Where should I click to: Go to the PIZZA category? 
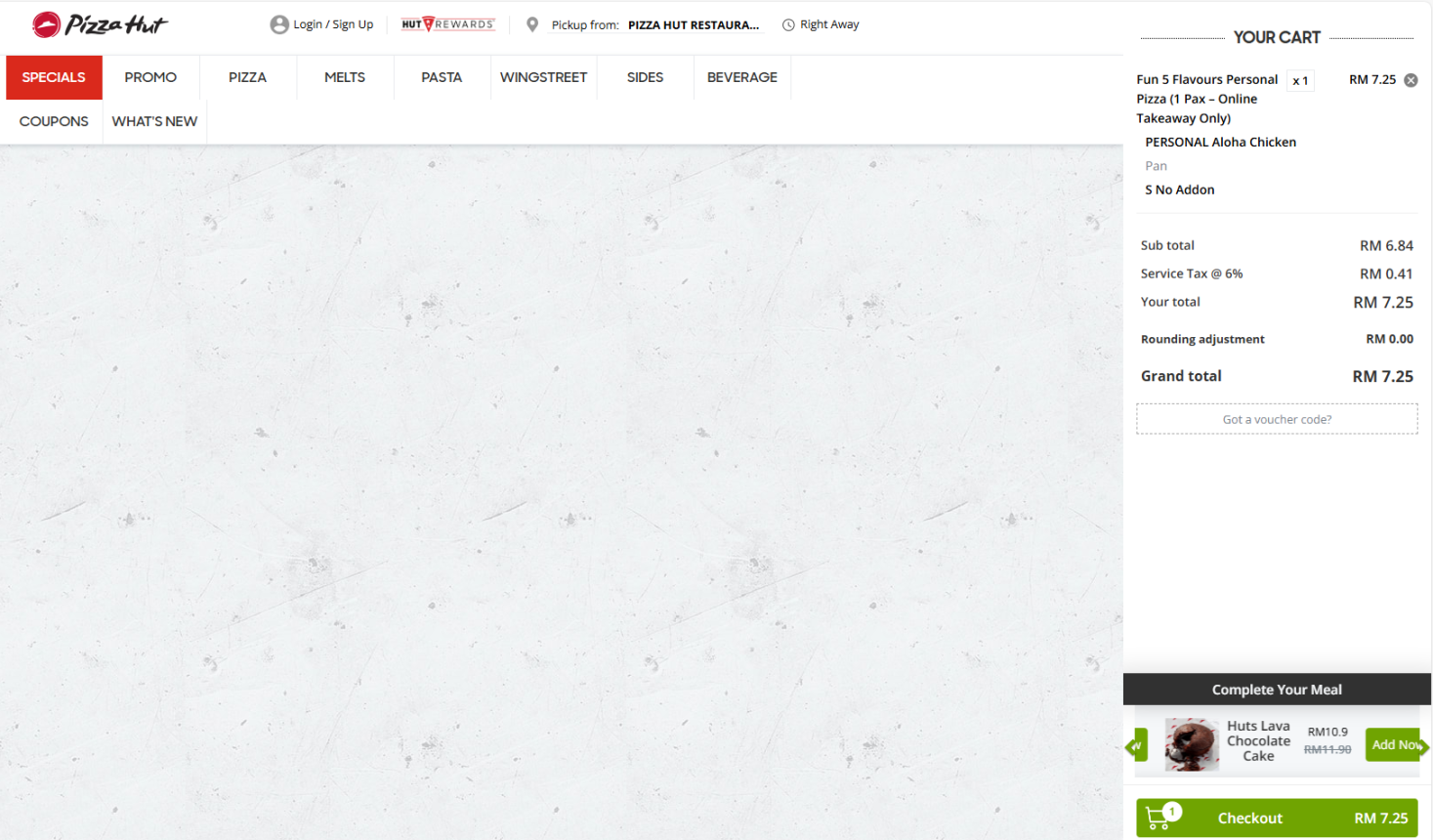click(247, 77)
